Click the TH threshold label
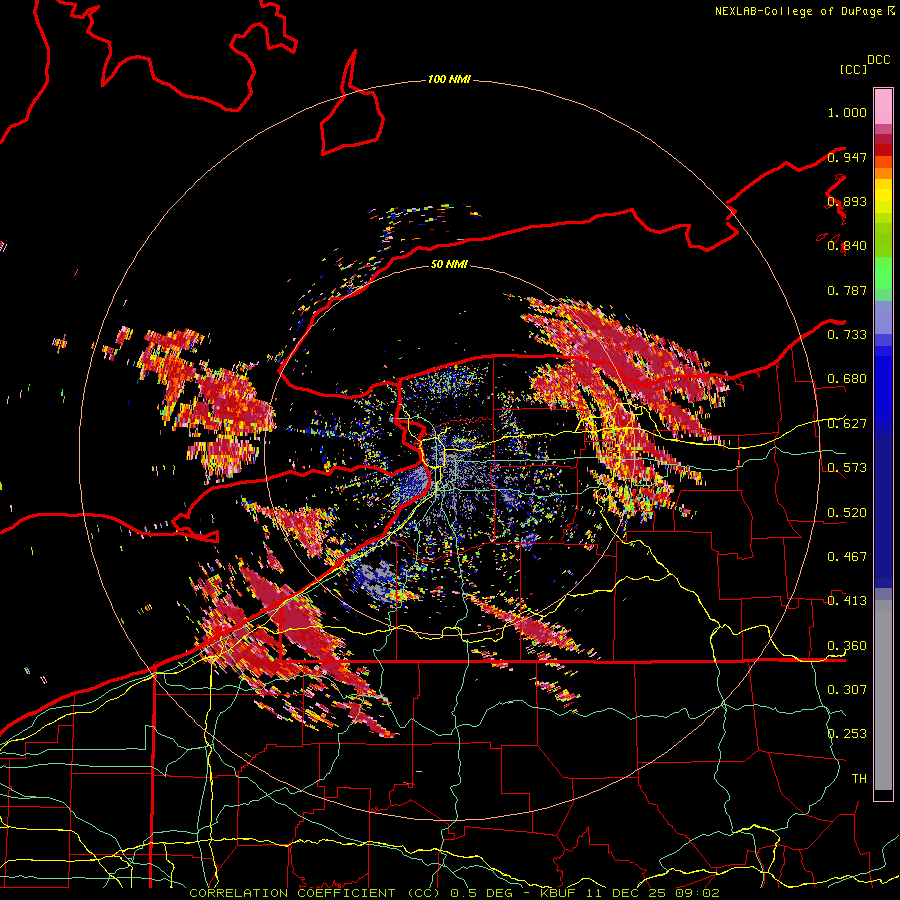Viewport: 900px width, 900px height. 859,778
